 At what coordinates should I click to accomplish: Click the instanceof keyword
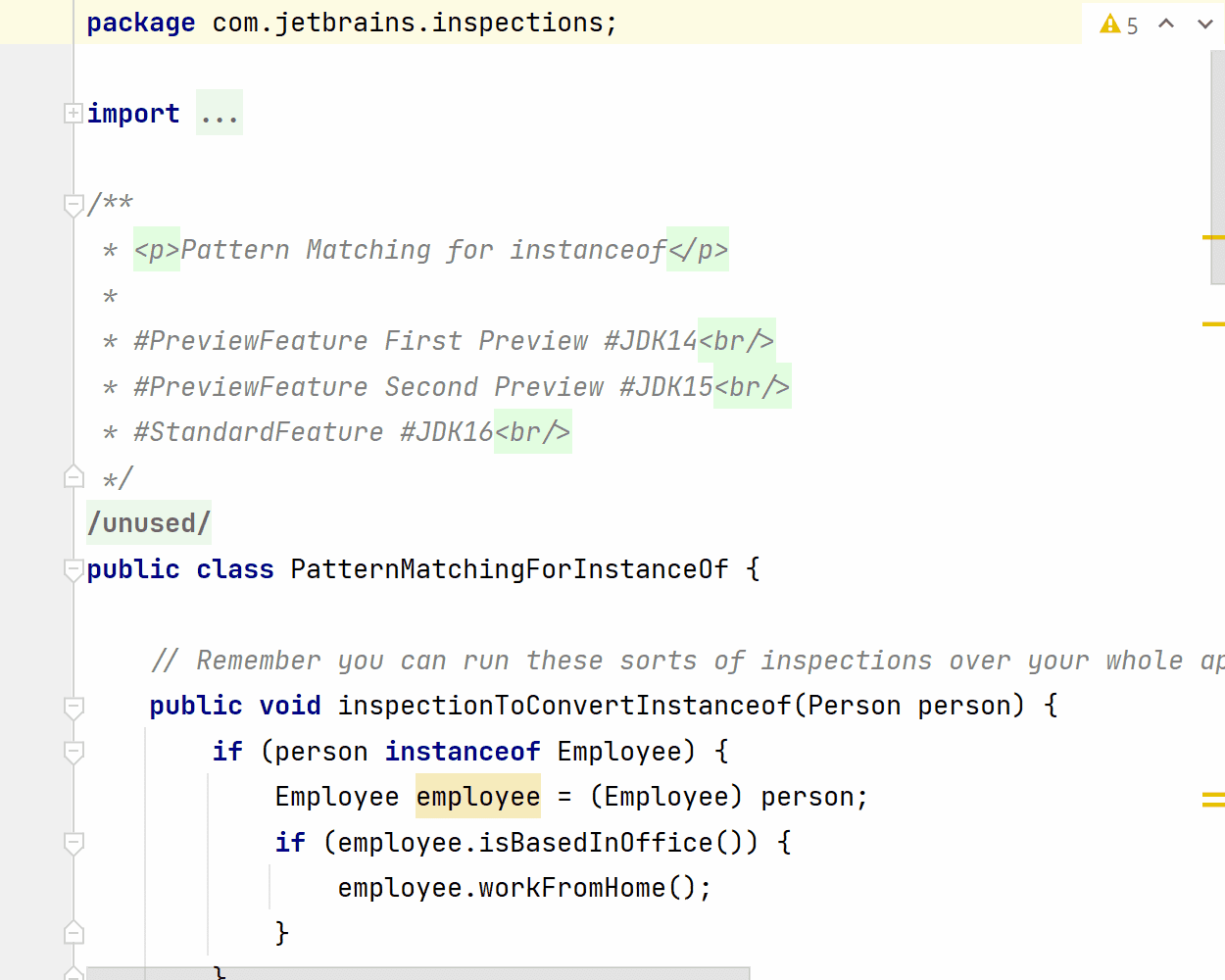pos(463,752)
